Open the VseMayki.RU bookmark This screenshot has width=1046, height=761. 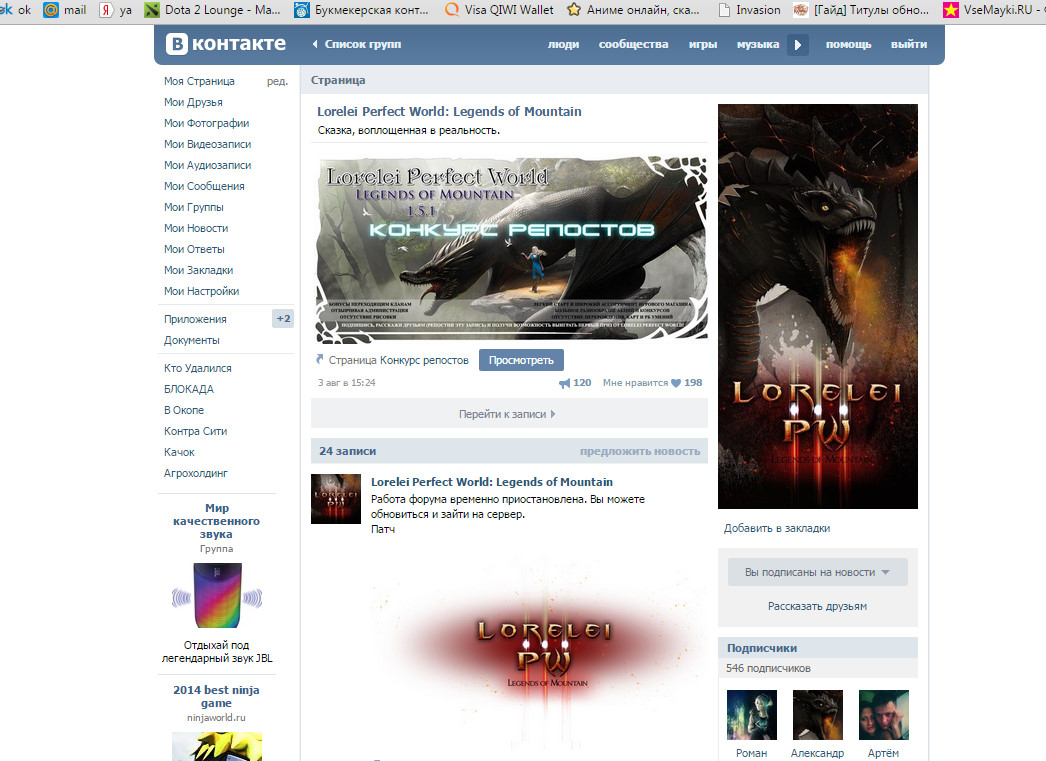tap(993, 10)
